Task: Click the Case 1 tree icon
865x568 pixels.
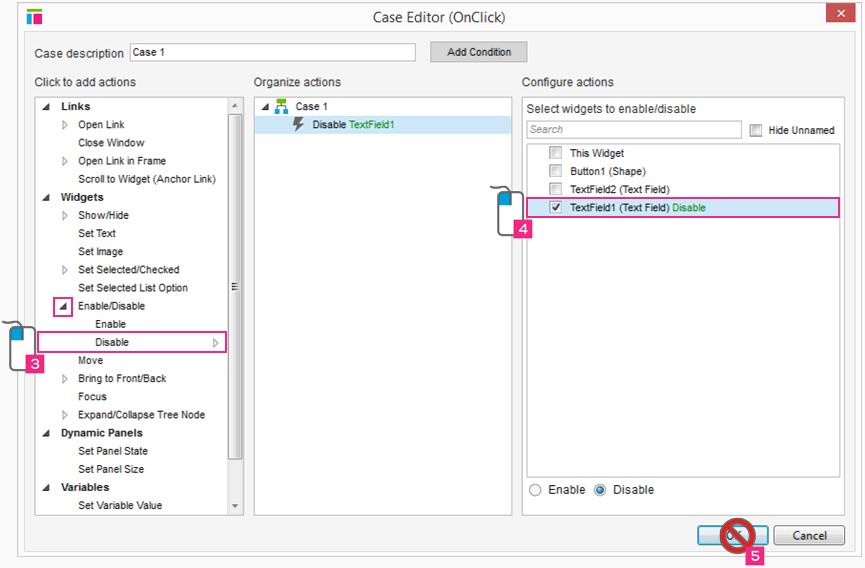Action: [x=281, y=106]
